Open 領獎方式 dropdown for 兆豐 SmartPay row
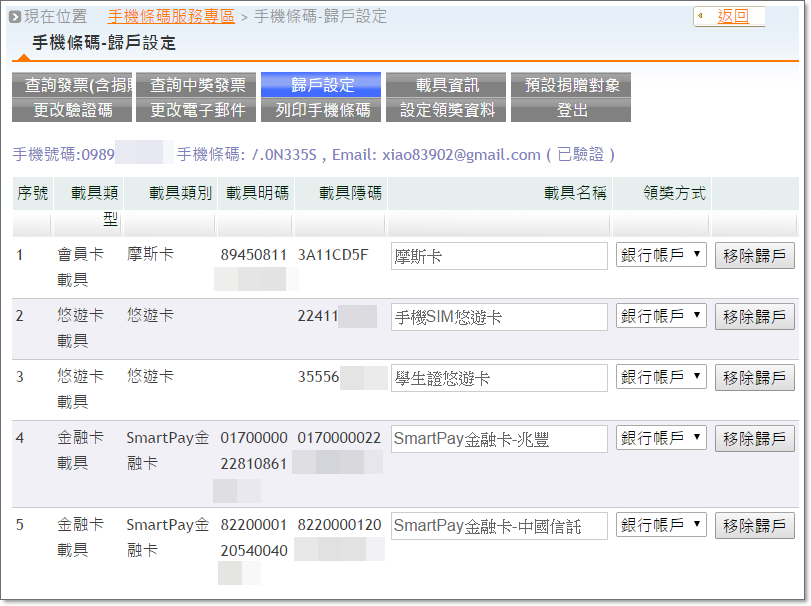The height and width of the screenshot is (606, 811). click(x=661, y=438)
